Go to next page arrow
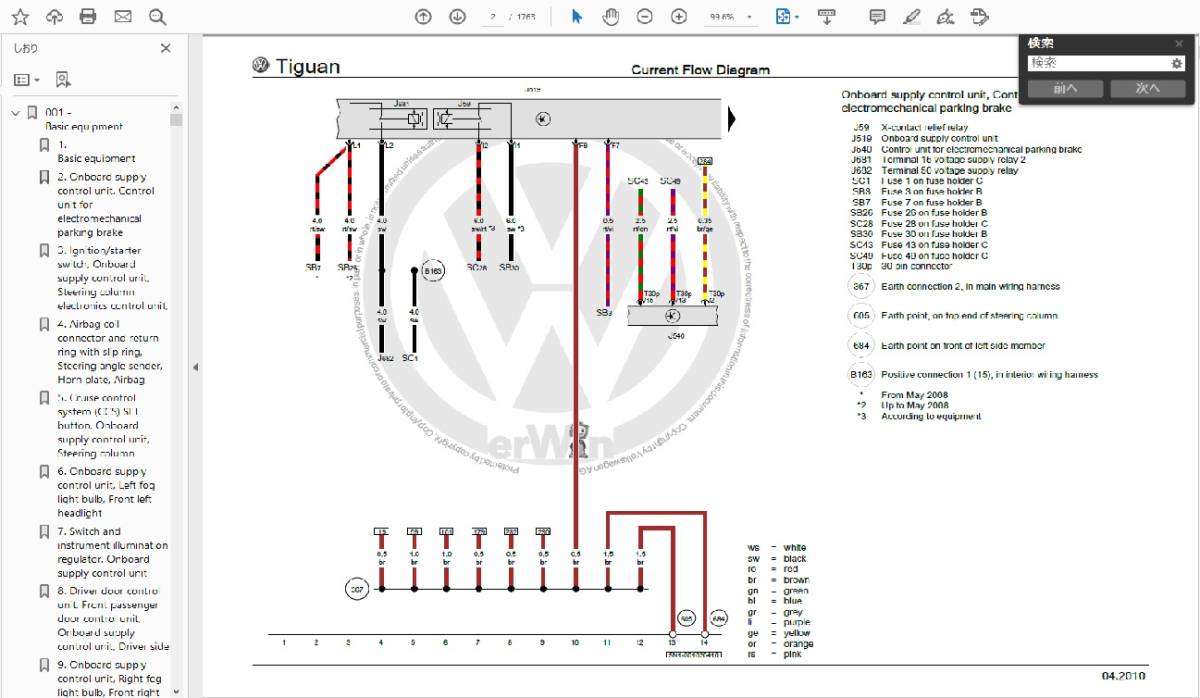Screen dimensions: 1200x698 [x=457, y=16]
